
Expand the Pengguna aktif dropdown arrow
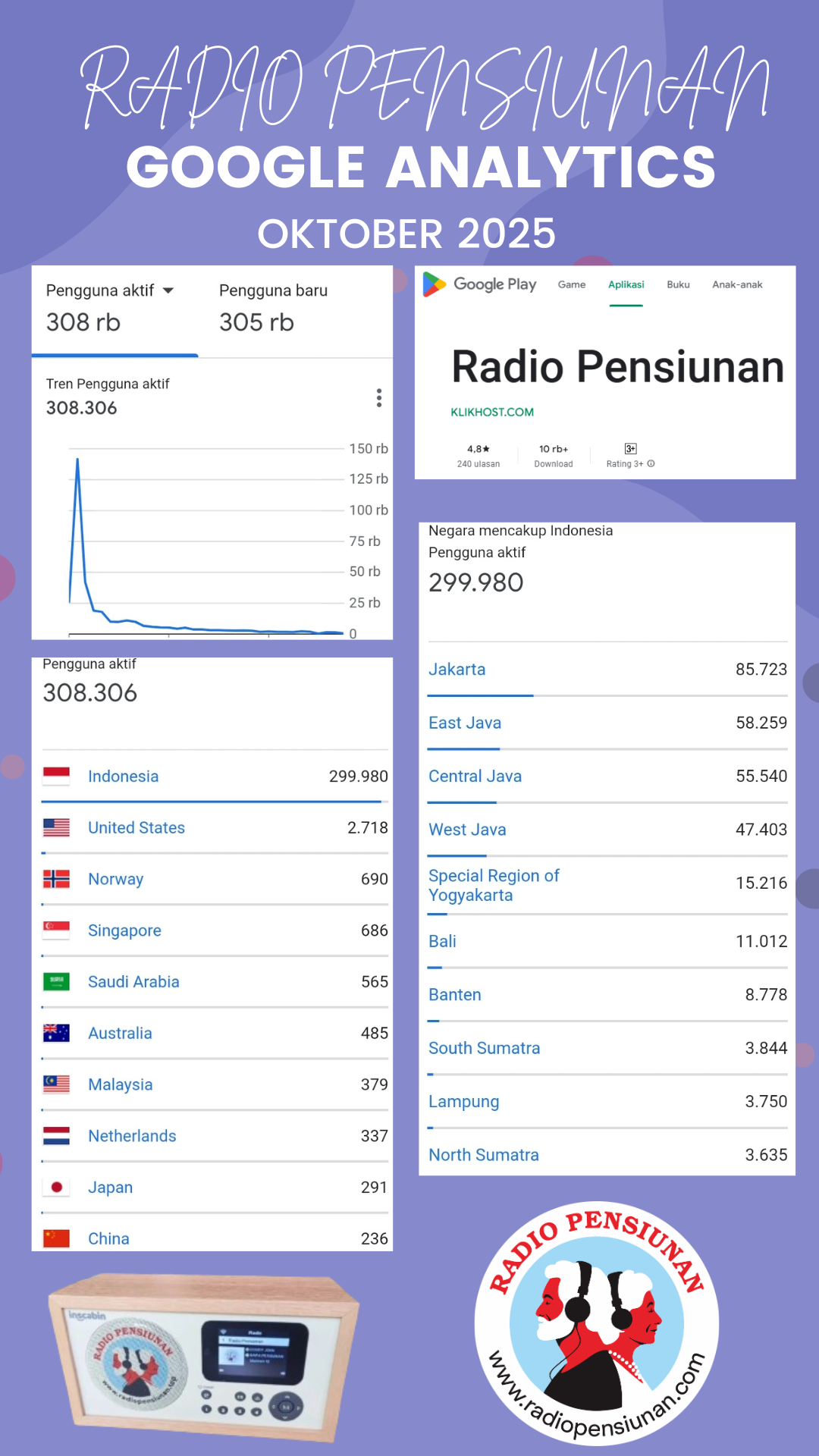click(x=168, y=290)
